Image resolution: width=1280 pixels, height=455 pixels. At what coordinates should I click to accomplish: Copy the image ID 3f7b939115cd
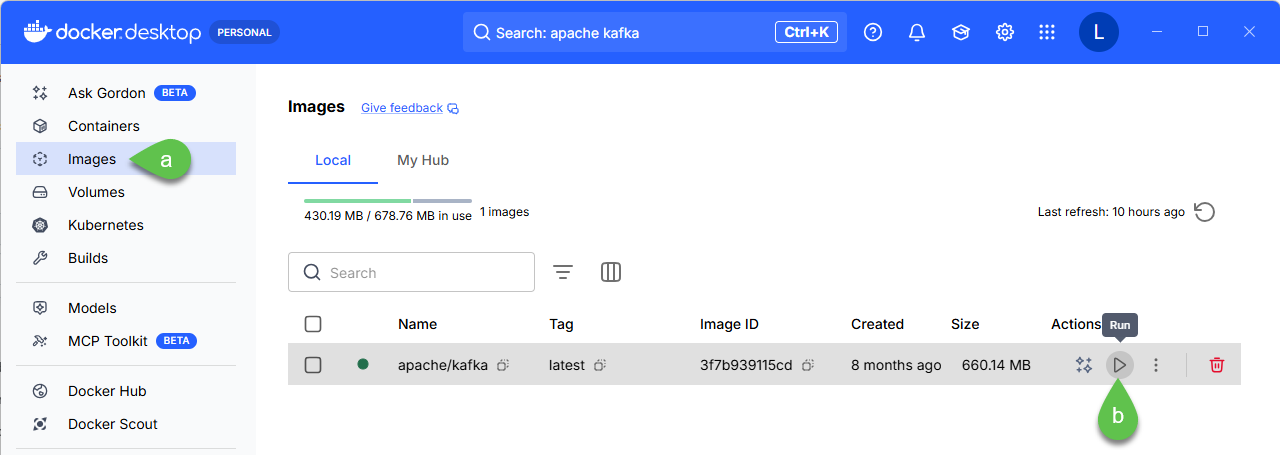[807, 365]
